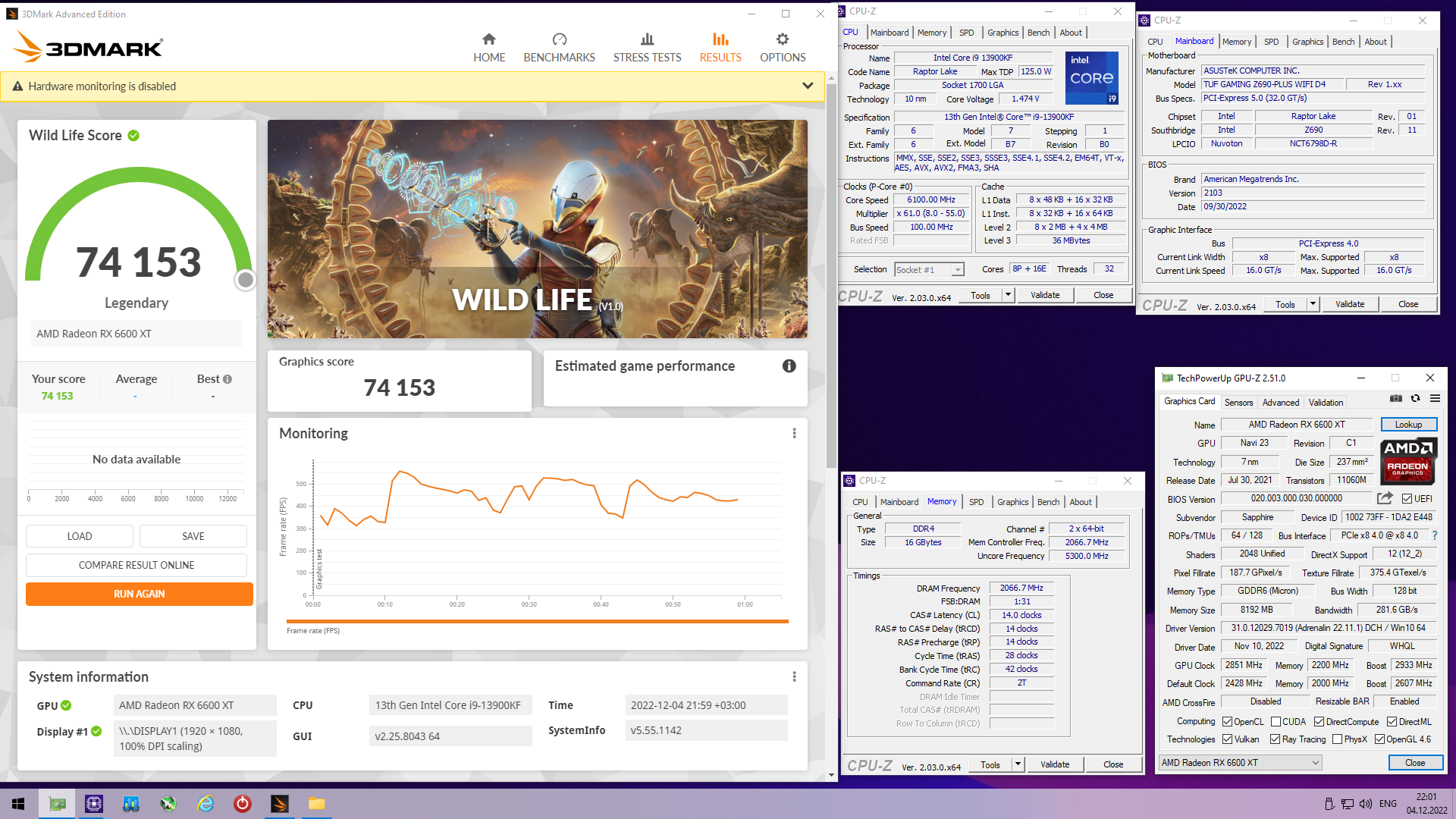Open the System information three-dot menu

pyautogui.click(x=794, y=676)
